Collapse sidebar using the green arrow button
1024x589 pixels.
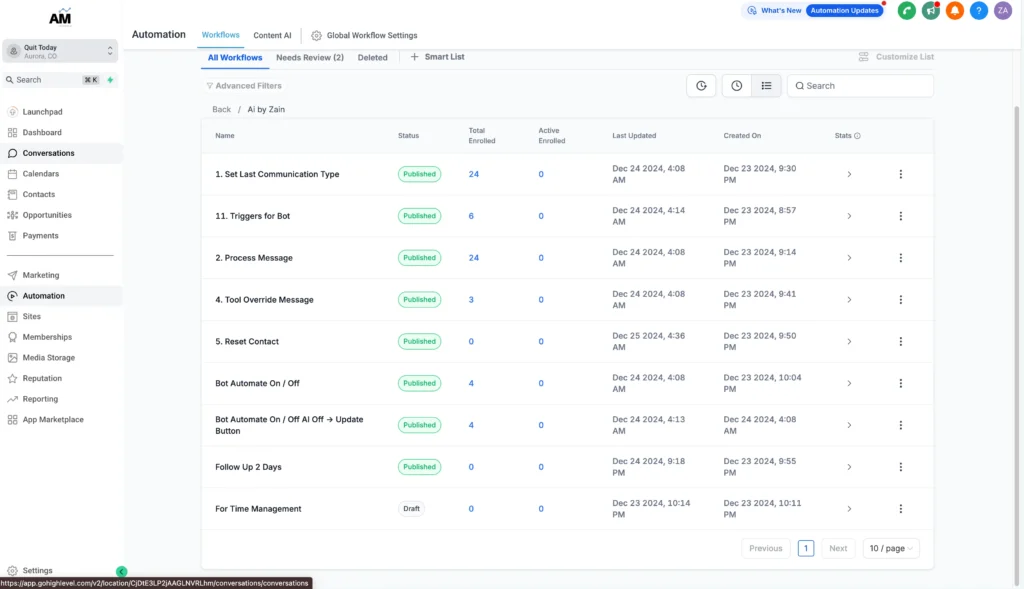[x=122, y=572]
